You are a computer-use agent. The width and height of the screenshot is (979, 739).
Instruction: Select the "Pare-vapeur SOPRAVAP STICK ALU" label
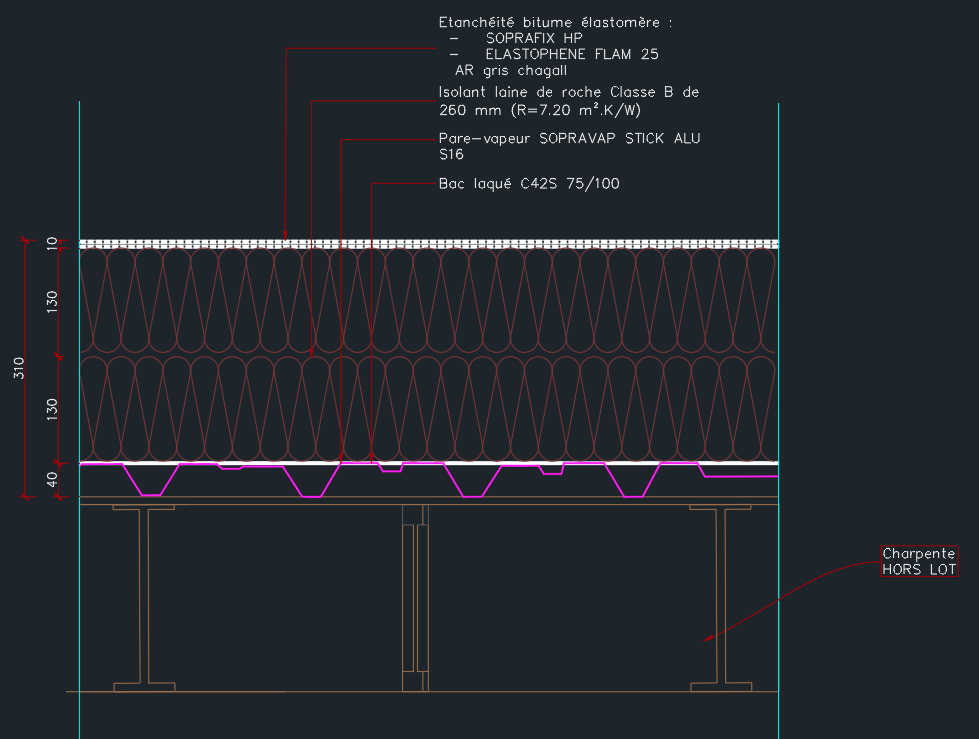(x=569, y=139)
